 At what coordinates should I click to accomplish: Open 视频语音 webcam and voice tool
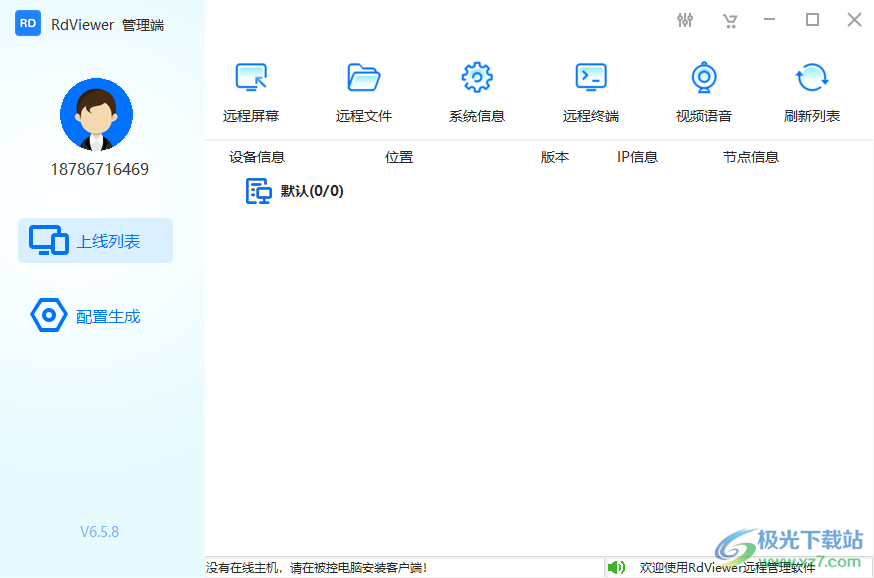click(x=704, y=92)
